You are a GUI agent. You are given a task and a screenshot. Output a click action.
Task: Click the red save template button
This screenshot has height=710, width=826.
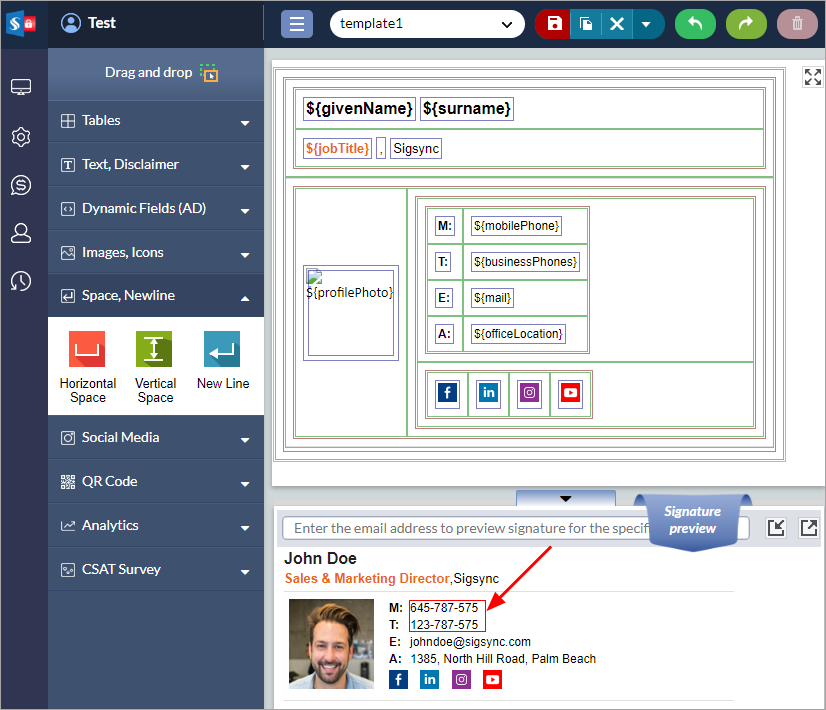[553, 24]
